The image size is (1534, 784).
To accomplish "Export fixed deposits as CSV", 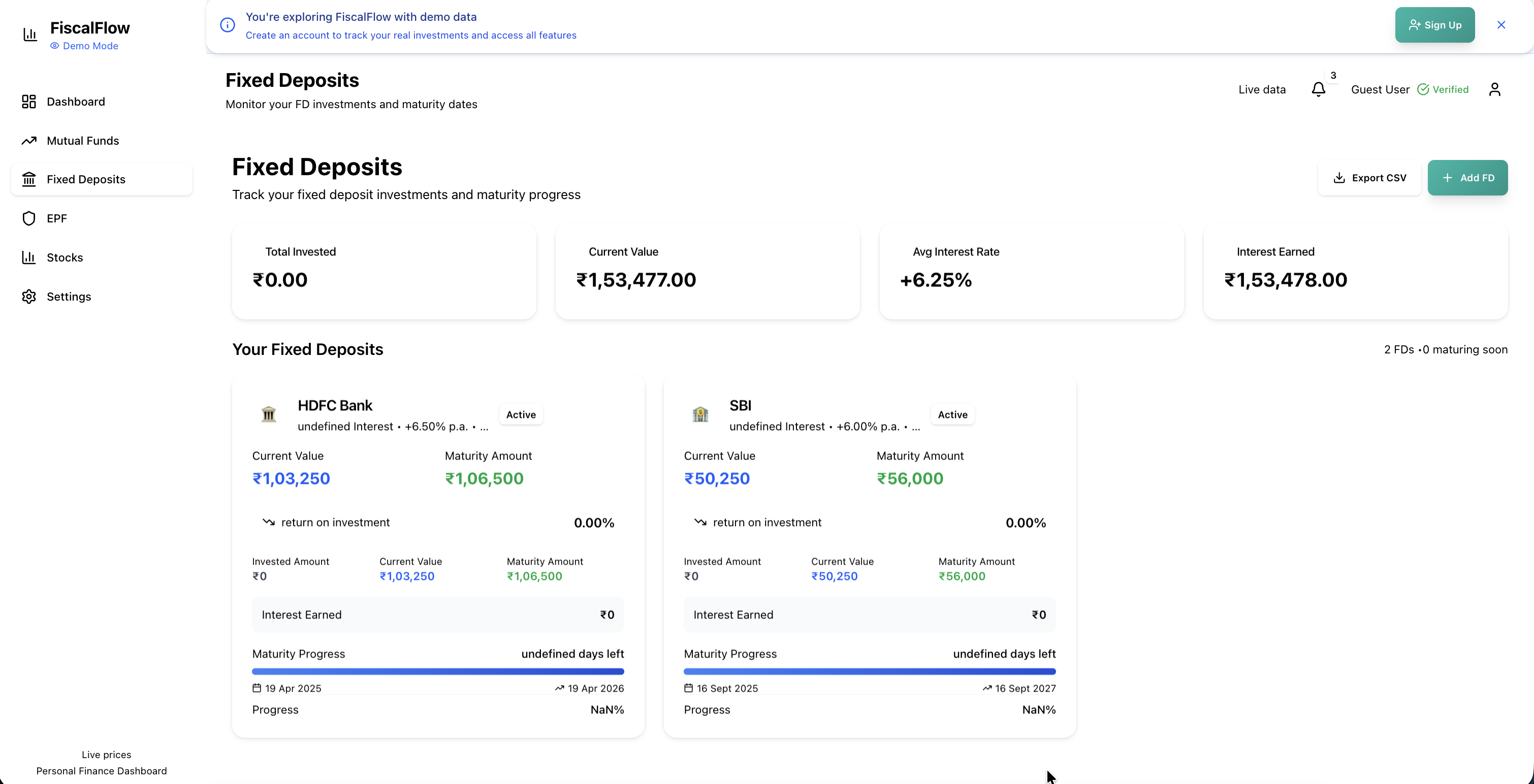I will 1369,177.
